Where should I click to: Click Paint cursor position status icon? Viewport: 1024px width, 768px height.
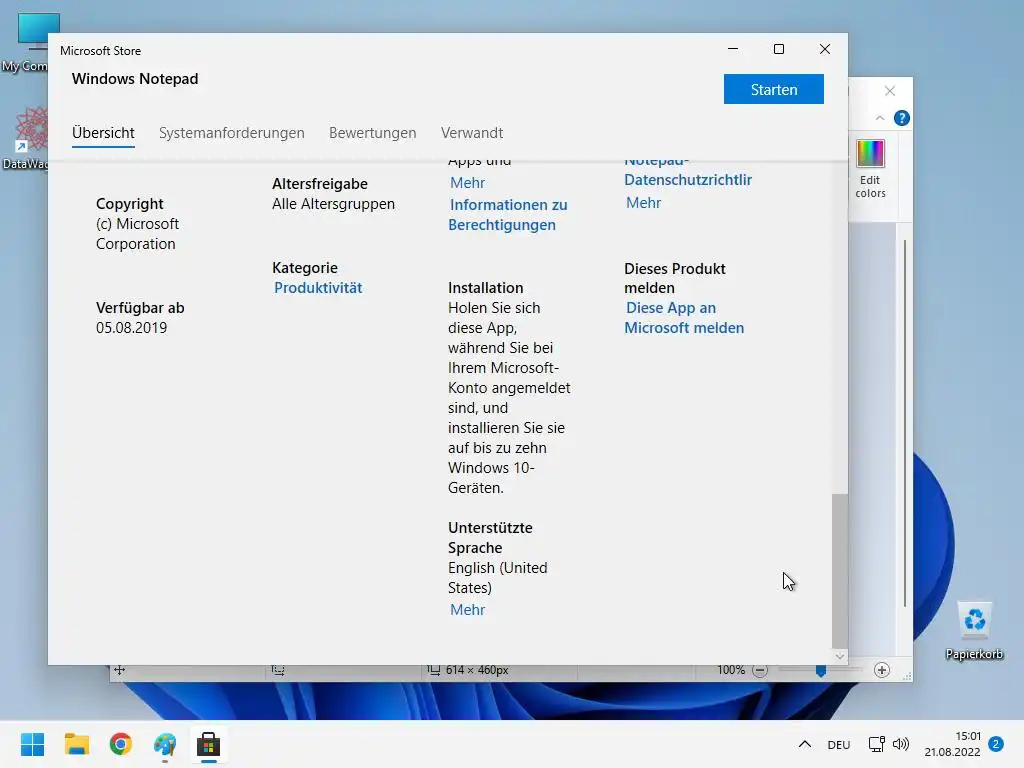[x=120, y=670]
